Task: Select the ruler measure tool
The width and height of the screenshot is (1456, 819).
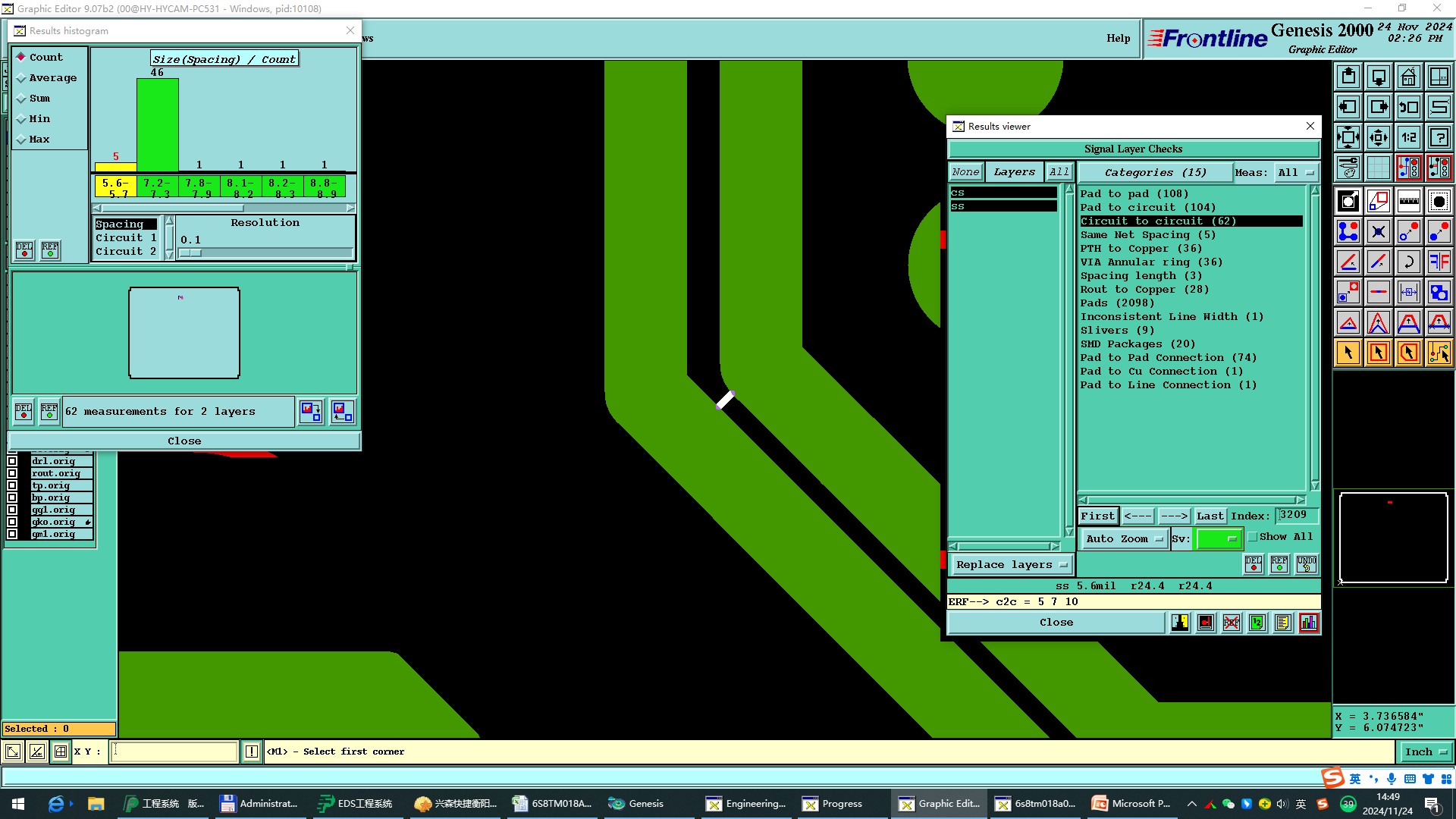Action: [1408, 201]
